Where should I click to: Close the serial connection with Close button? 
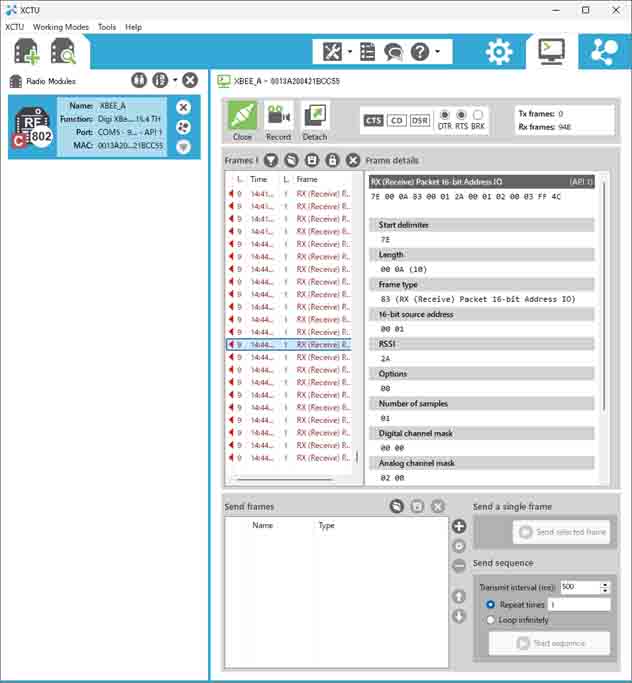[242, 121]
